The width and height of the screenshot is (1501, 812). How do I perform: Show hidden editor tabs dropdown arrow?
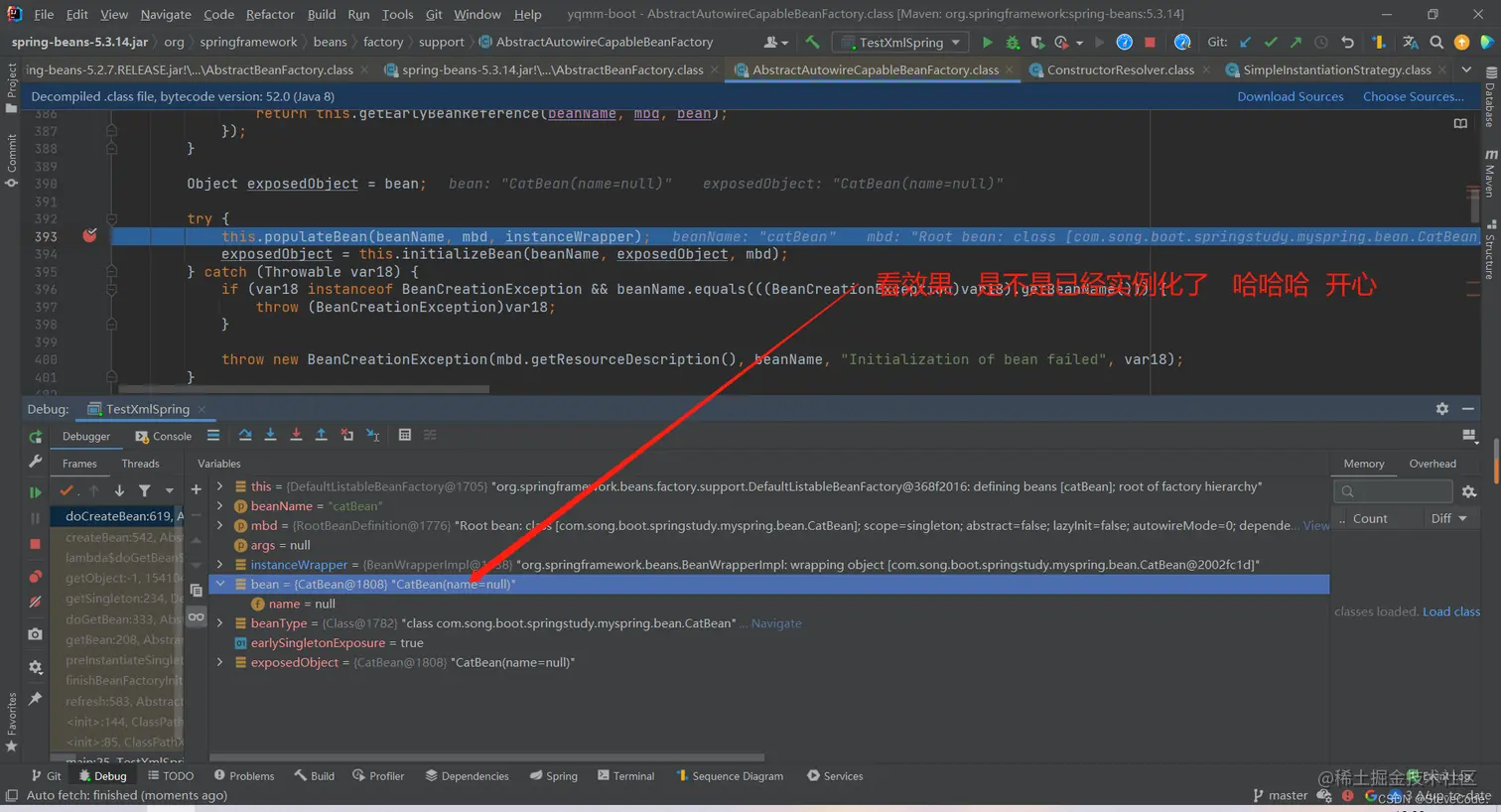coord(1466,69)
